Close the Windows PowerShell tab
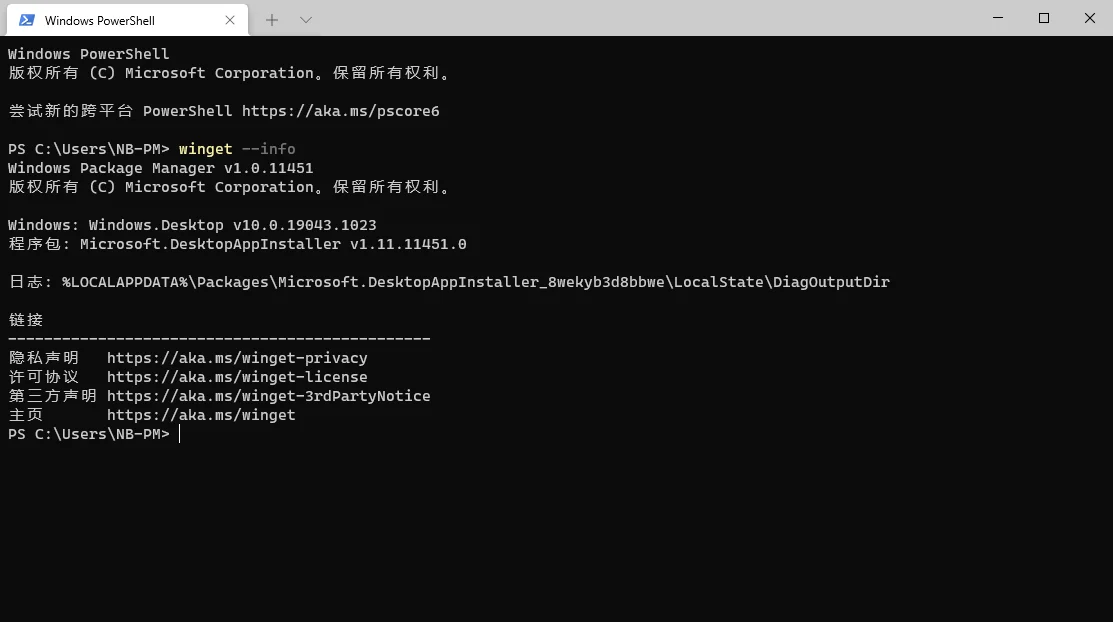1113x622 pixels. [x=230, y=20]
